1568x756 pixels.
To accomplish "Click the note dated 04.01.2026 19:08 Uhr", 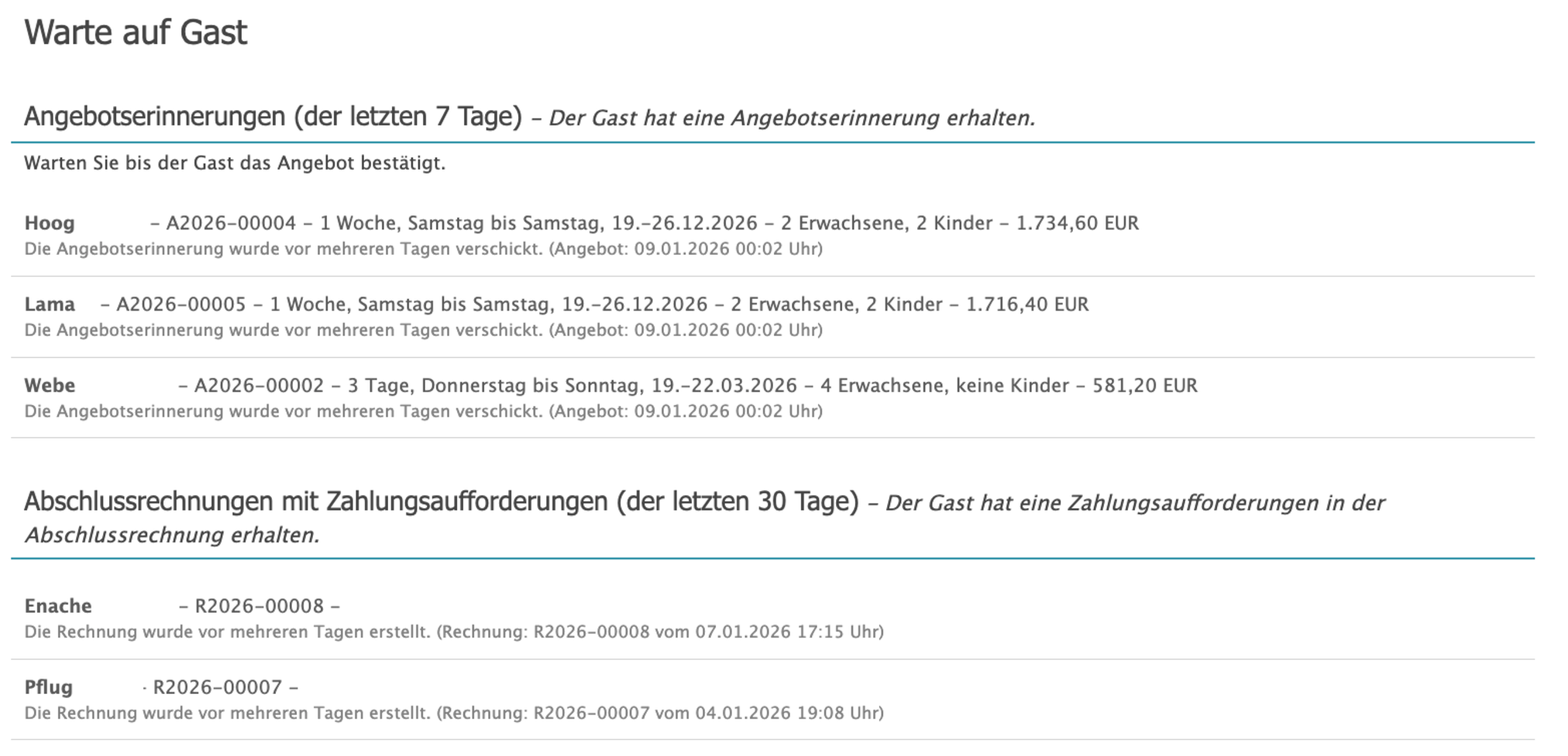I will click(x=454, y=713).
